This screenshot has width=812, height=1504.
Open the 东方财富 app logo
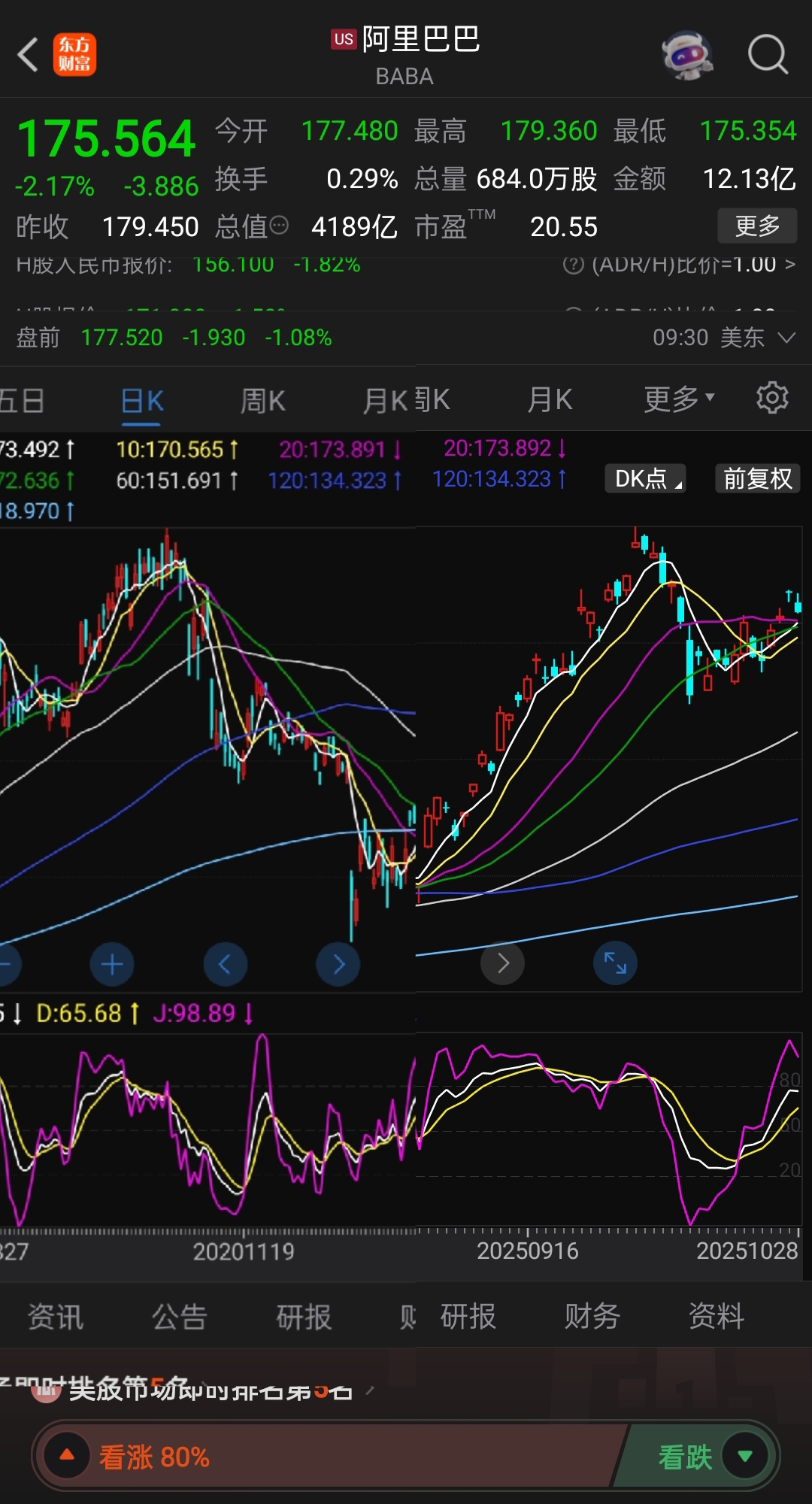coord(74,55)
